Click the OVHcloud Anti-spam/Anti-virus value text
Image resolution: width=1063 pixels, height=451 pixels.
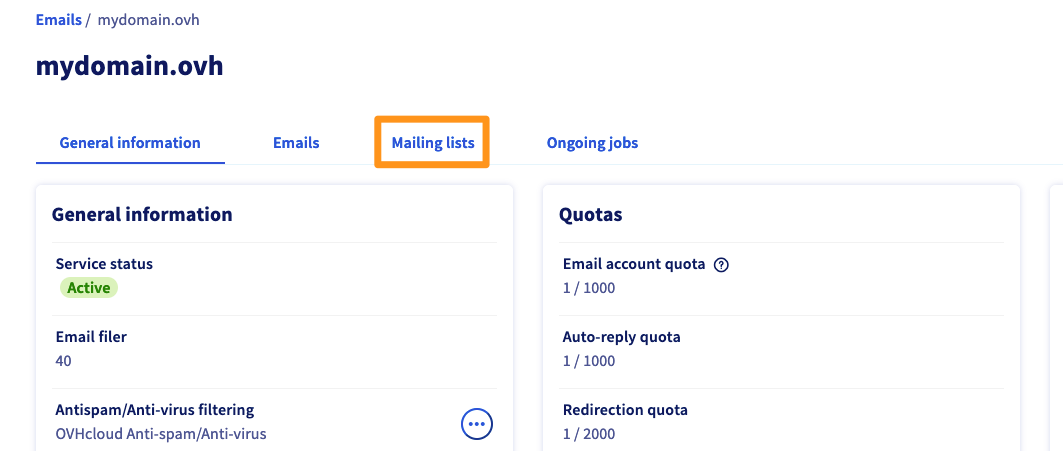(x=160, y=434)
